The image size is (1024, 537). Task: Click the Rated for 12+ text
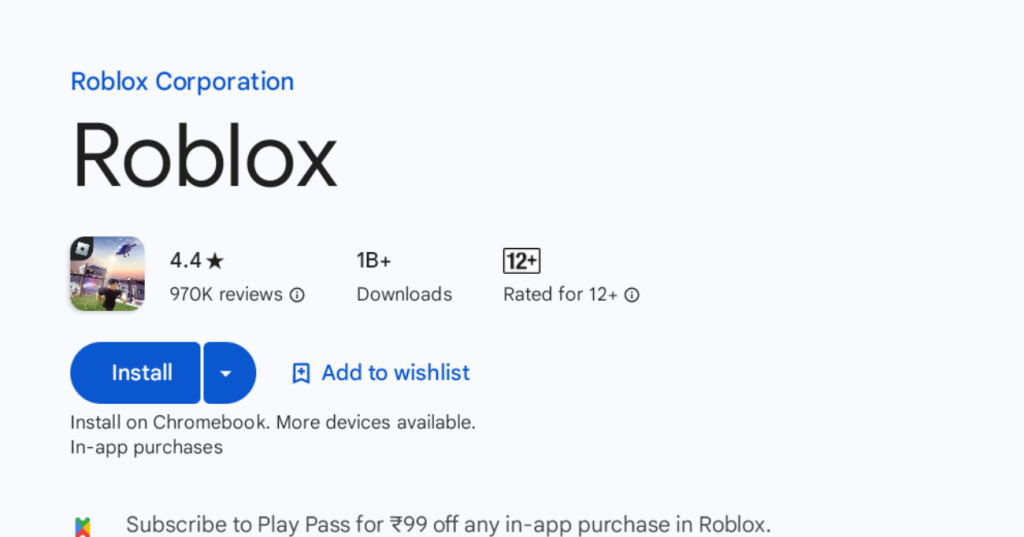point(560,295)
